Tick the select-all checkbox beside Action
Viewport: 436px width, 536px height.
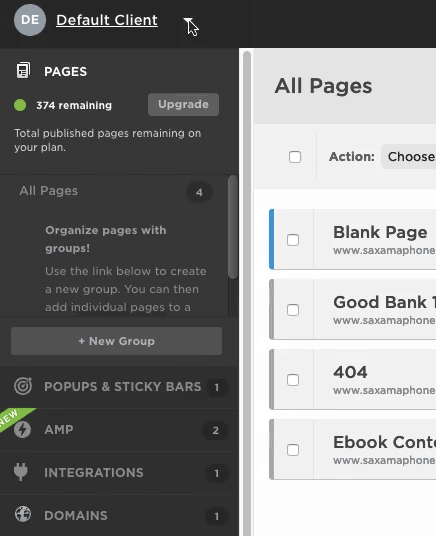(295, 157)
